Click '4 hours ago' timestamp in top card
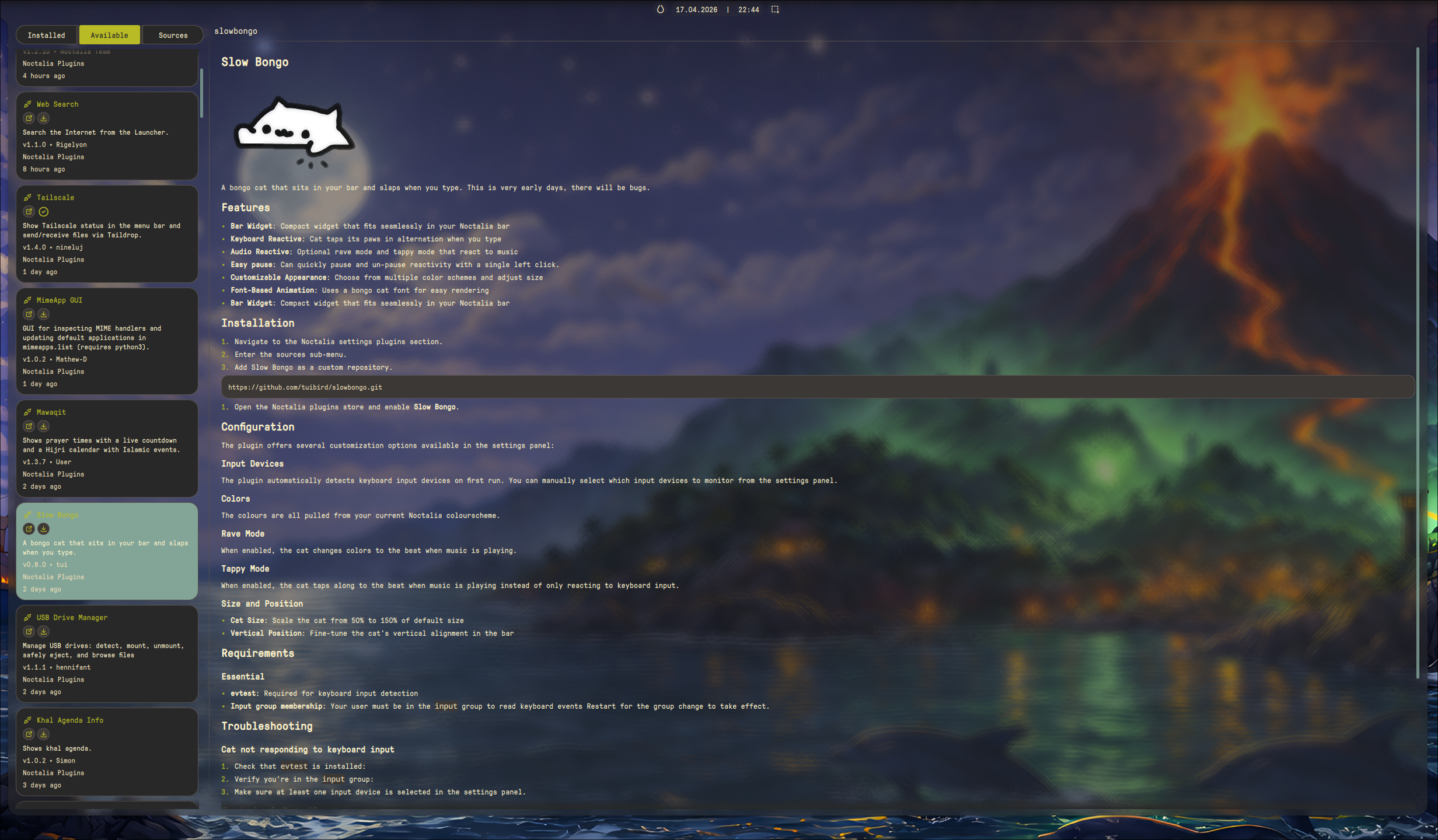Screen dimensions: 1438x840 (44, 76)
